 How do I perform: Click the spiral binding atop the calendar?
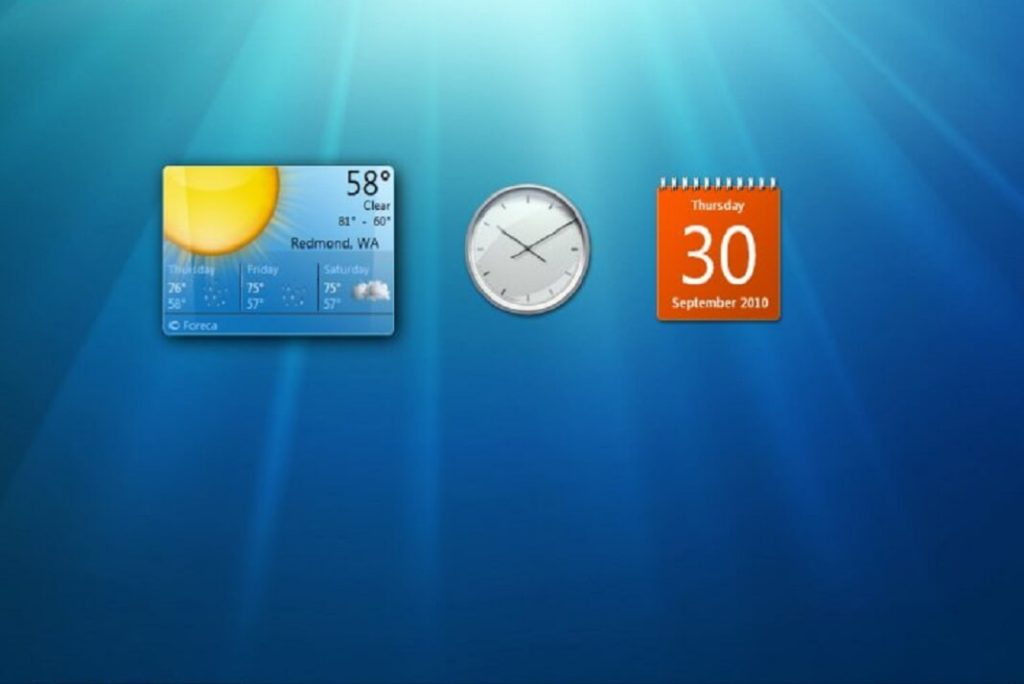pyautogui.click(x=718, y=180)
